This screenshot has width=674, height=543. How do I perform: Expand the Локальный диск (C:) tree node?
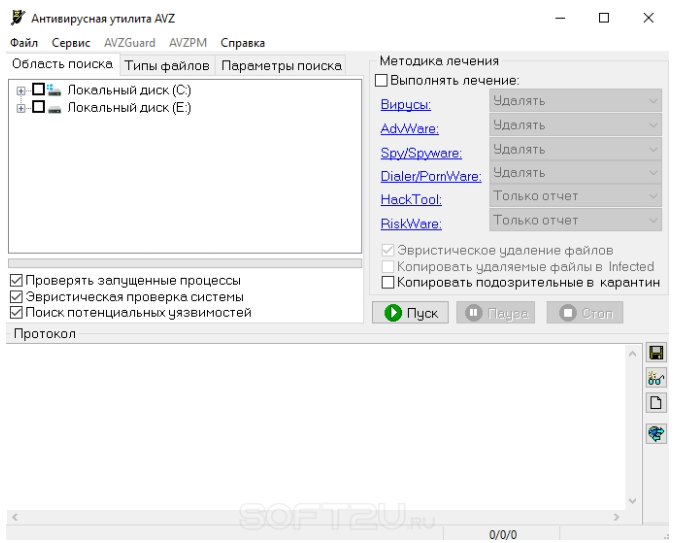(x=21, y=91)
